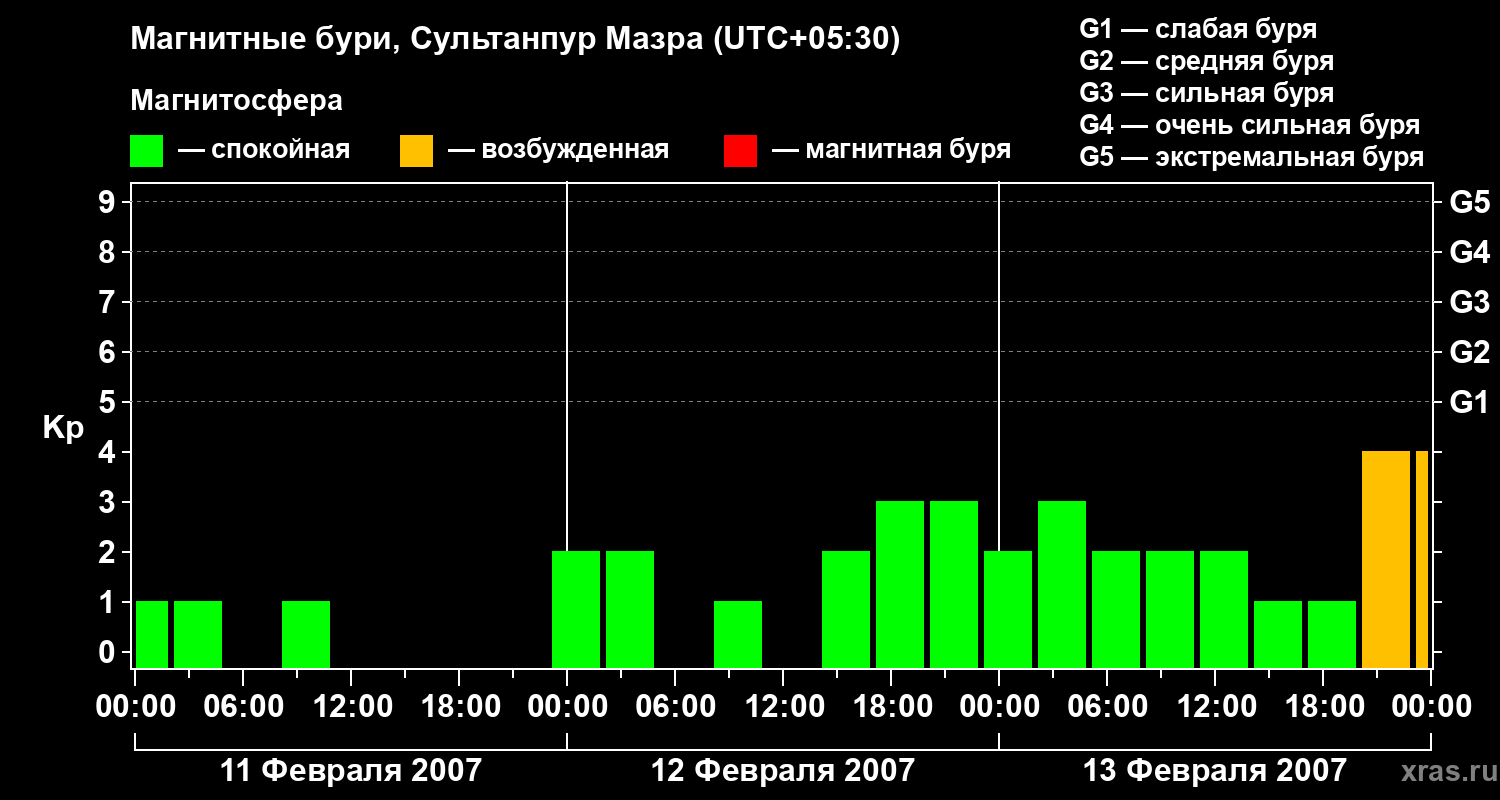Select the 'G2 — средняя буря' description

[1206, 61]
